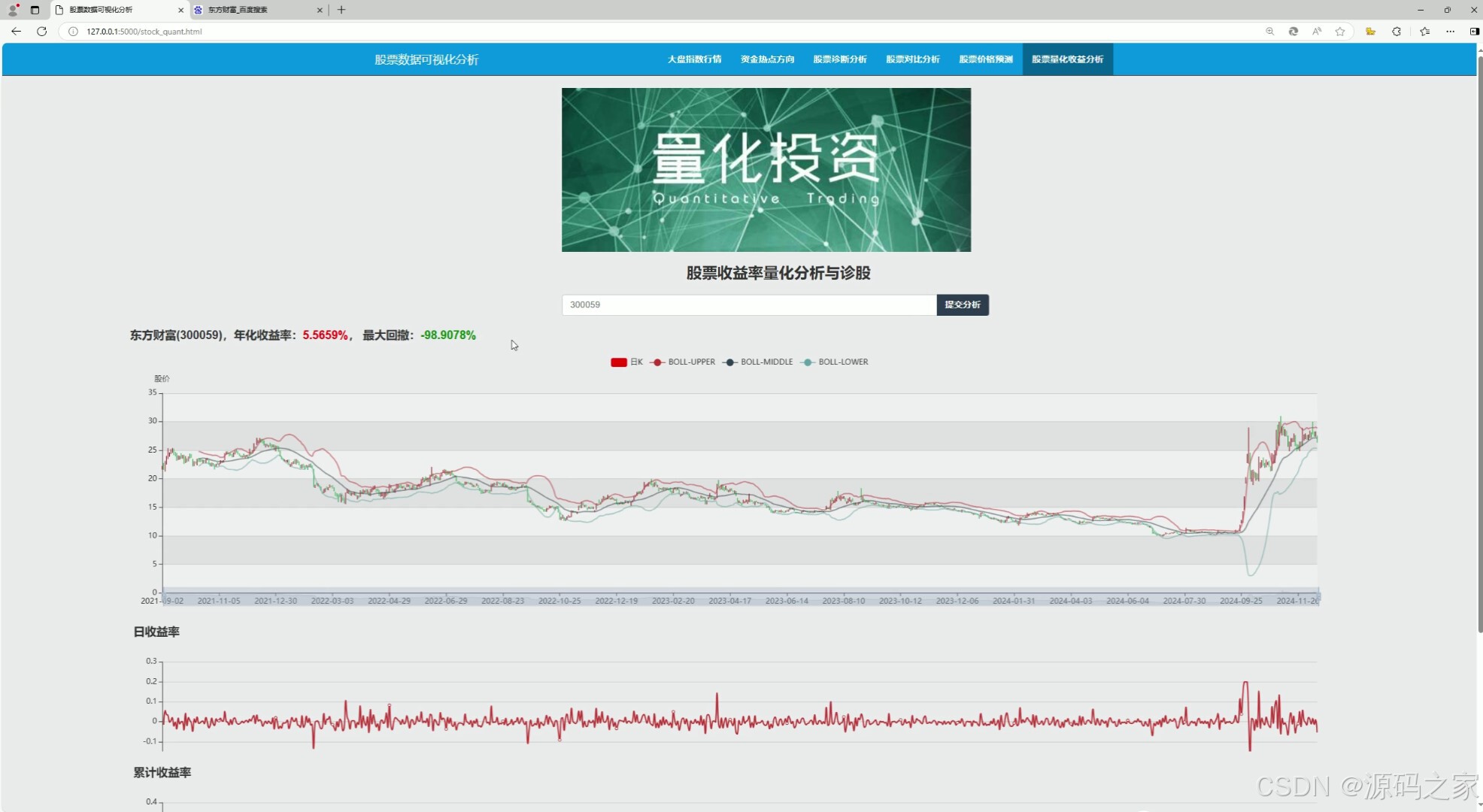This screenshot has width=1483, height=812.
Task: Open the browser profile avatar icon
Action: pyautogui.click(x=13, y=10)
